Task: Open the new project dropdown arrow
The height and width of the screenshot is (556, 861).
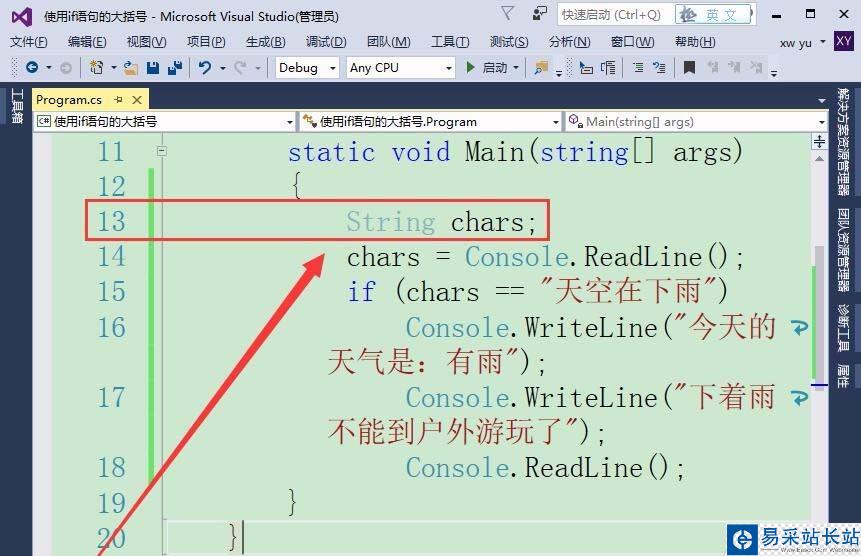Action: pos(114,68)
